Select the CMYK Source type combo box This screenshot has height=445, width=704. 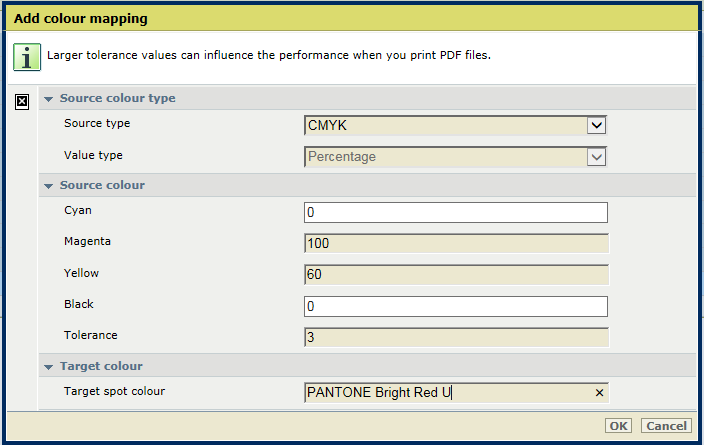point(455,125)
